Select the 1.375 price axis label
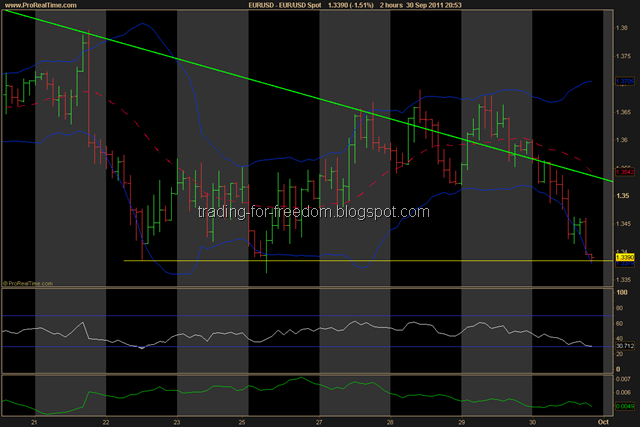The image size is (640, 427). 623,56
